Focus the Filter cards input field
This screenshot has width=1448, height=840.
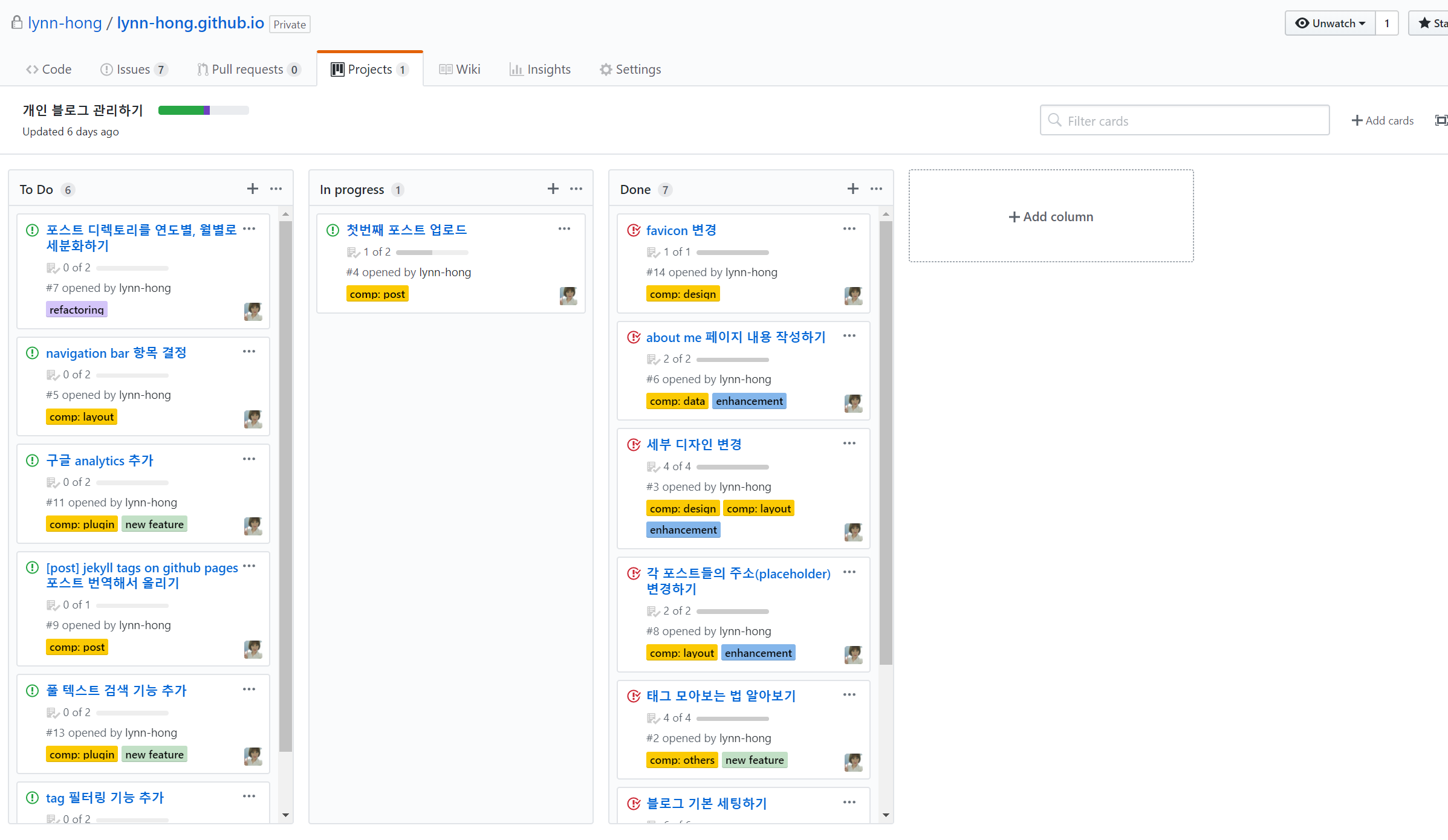click(1184, 120)
